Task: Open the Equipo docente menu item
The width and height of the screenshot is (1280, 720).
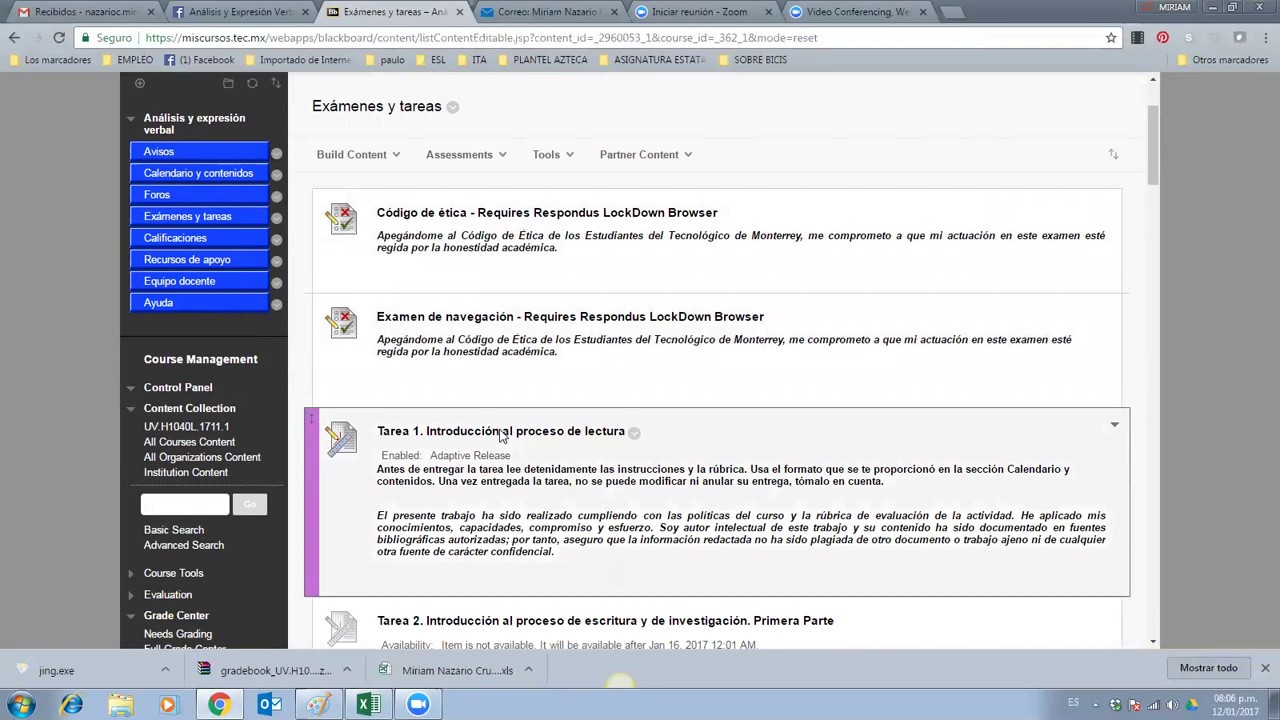Action: pyautogui.click(x=199, y=281)
